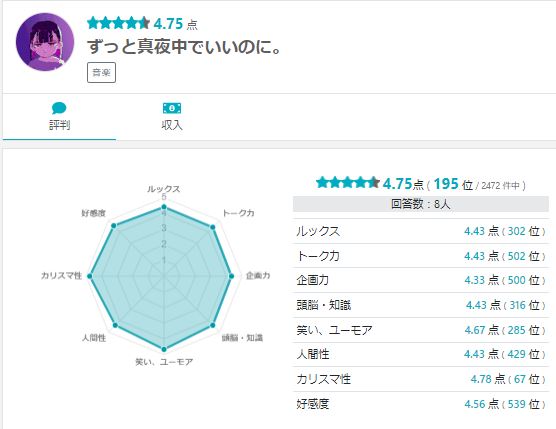Click the 笑い、ユーモア row in score table
This screenshot has height=429, width=556.
click(x=421, y=330)
